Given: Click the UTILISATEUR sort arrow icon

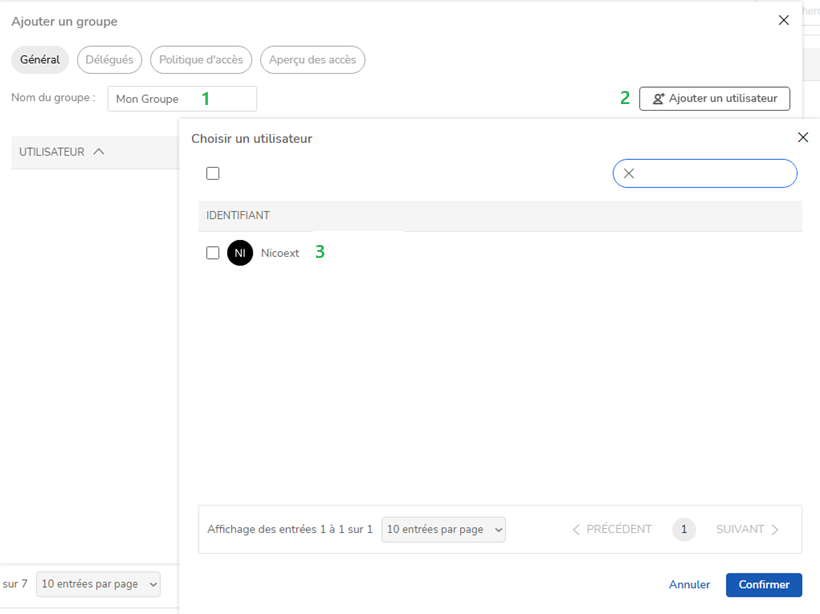Looking at the screenshot, I should pos(98,152).
